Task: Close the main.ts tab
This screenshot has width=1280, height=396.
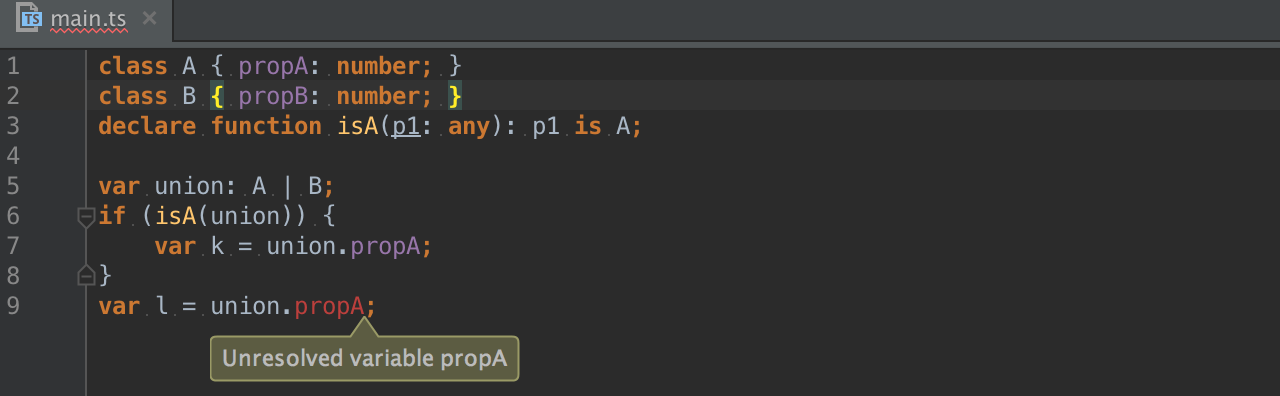Action: [149, 18]
